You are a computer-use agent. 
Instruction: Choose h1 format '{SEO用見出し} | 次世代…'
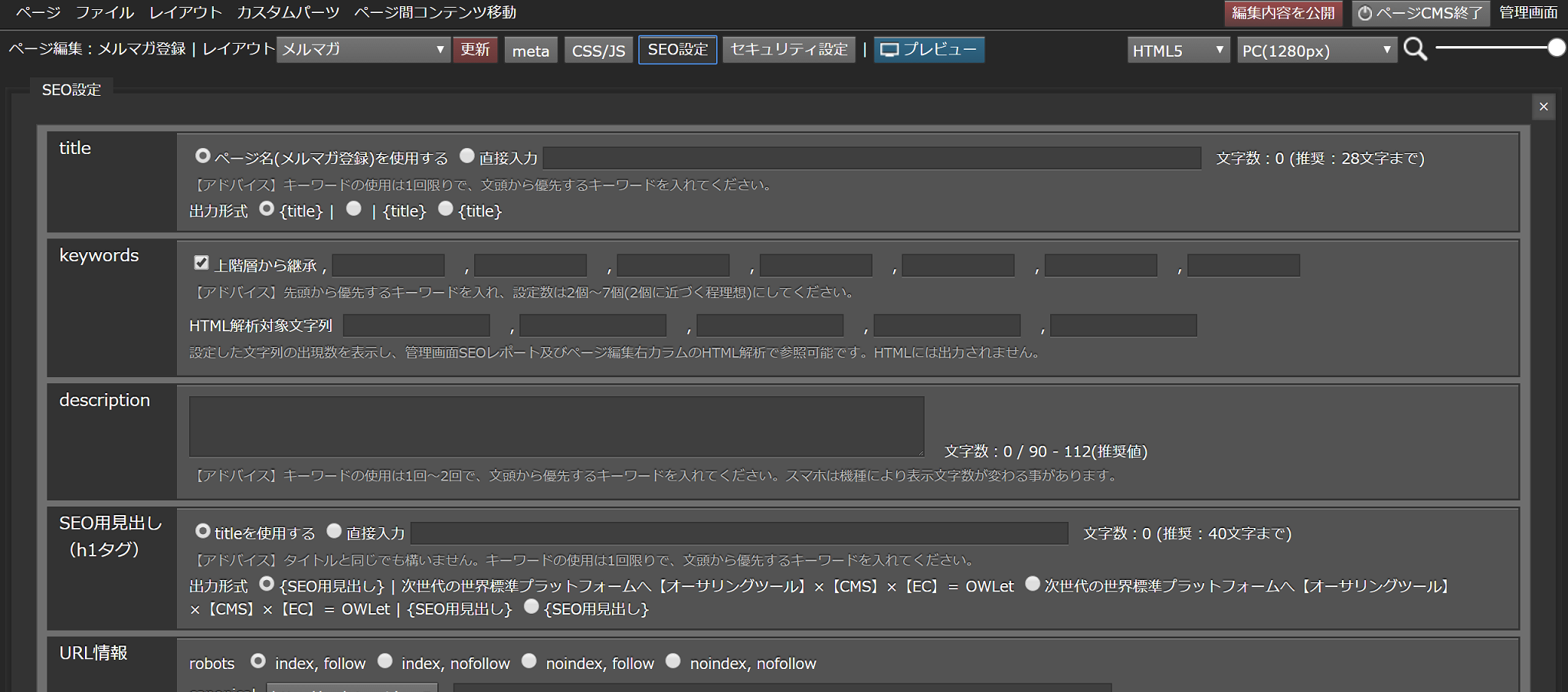pyautogui.click(x=267, y=584)
